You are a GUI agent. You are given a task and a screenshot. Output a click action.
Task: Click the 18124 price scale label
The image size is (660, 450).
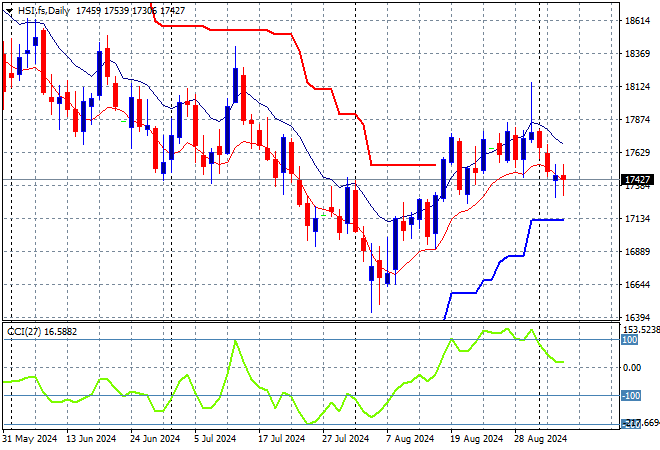[x=638, y=87]
